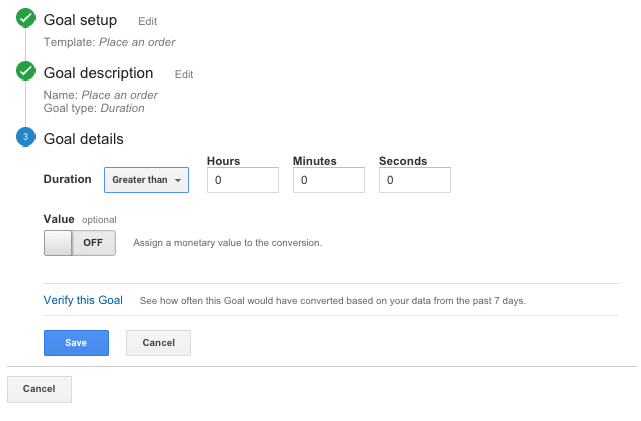The width and height of the screenshot is (641, 421).
Task: Open the Greater than duration dropdown
Action: point(146,180)
